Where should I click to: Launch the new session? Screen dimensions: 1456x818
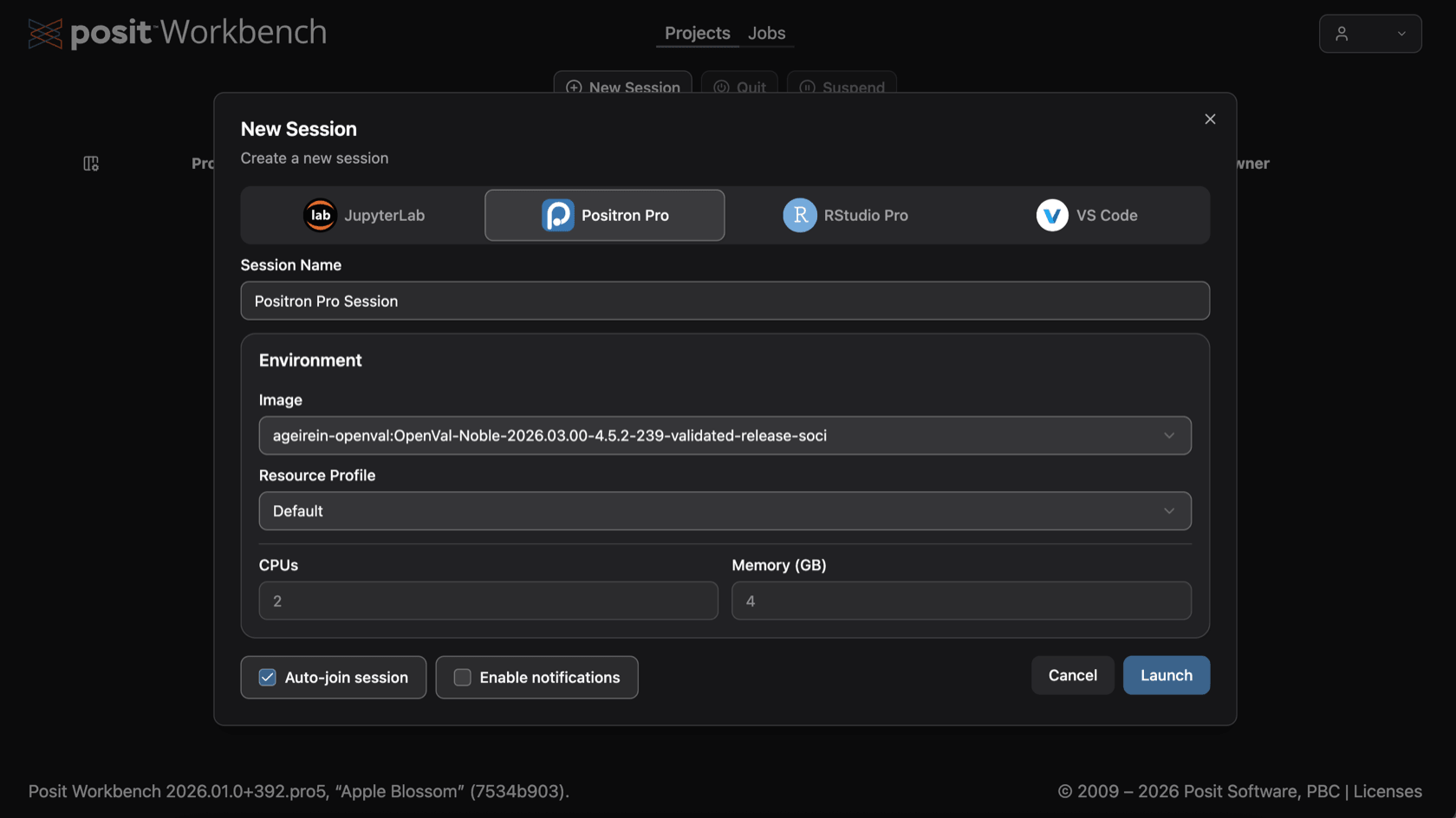click(x=1167, y=675)
